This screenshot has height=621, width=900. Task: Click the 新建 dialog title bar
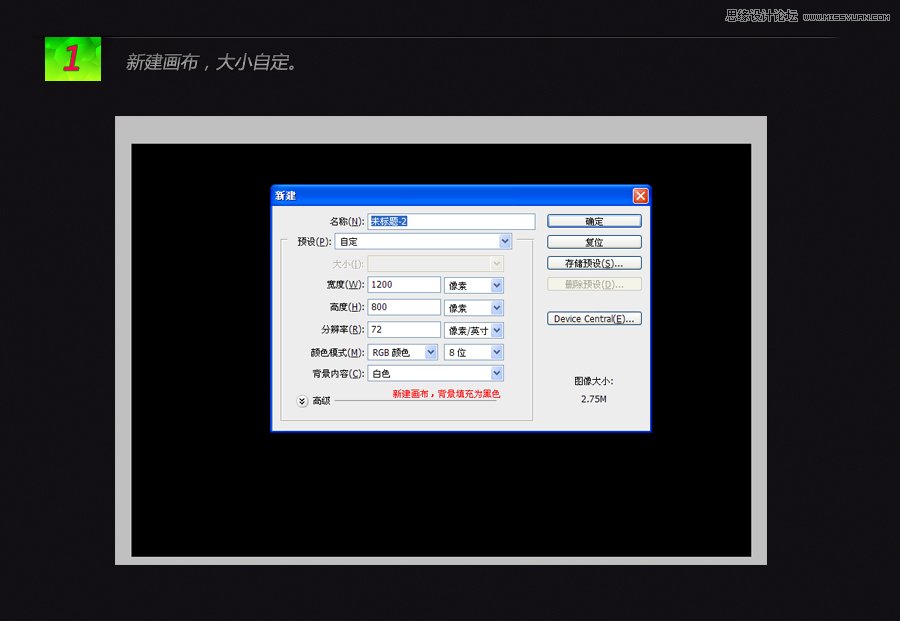[x=461, y=196]
